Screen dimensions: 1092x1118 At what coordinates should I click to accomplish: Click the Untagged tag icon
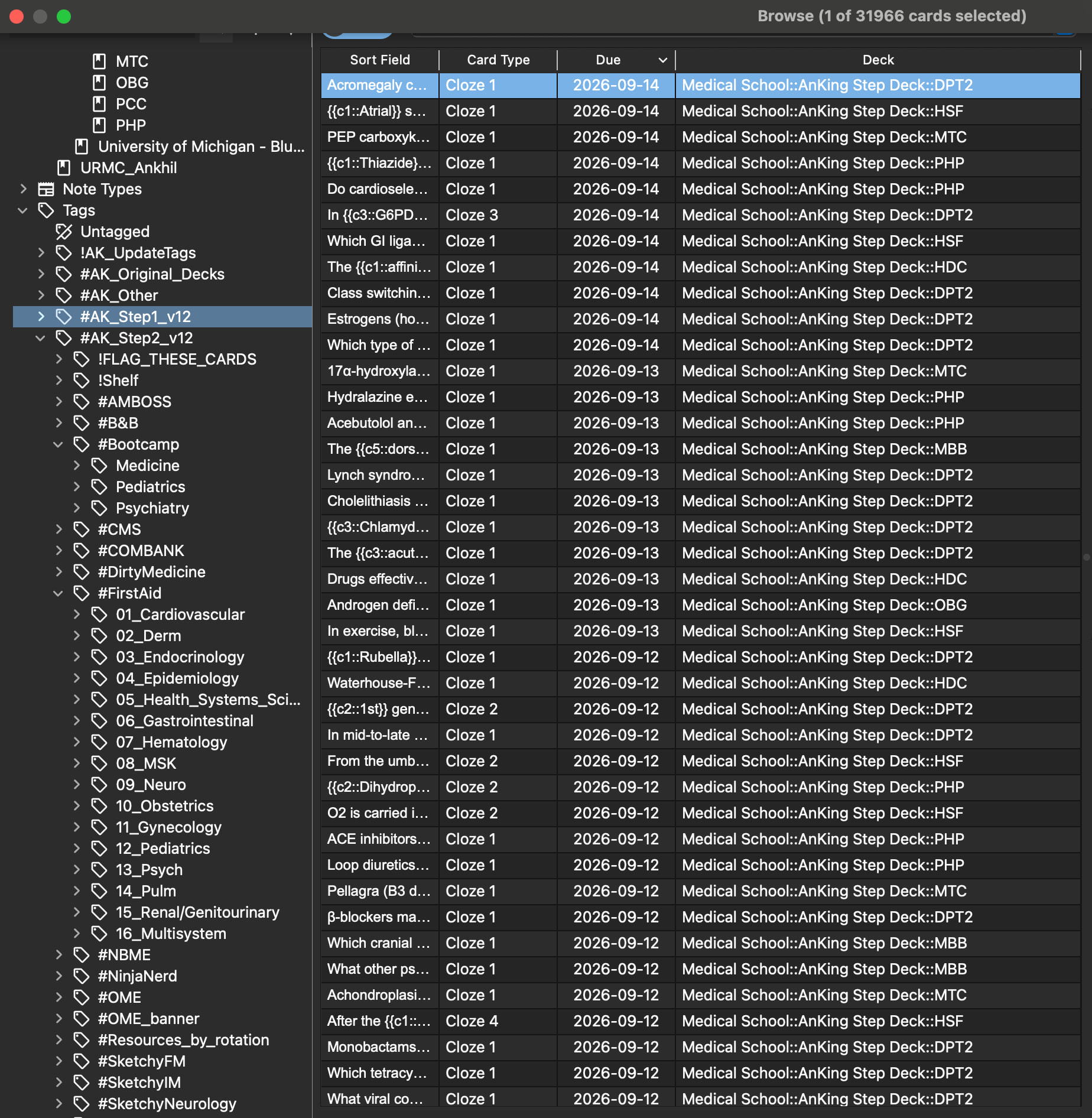click(x=64, y=232)
